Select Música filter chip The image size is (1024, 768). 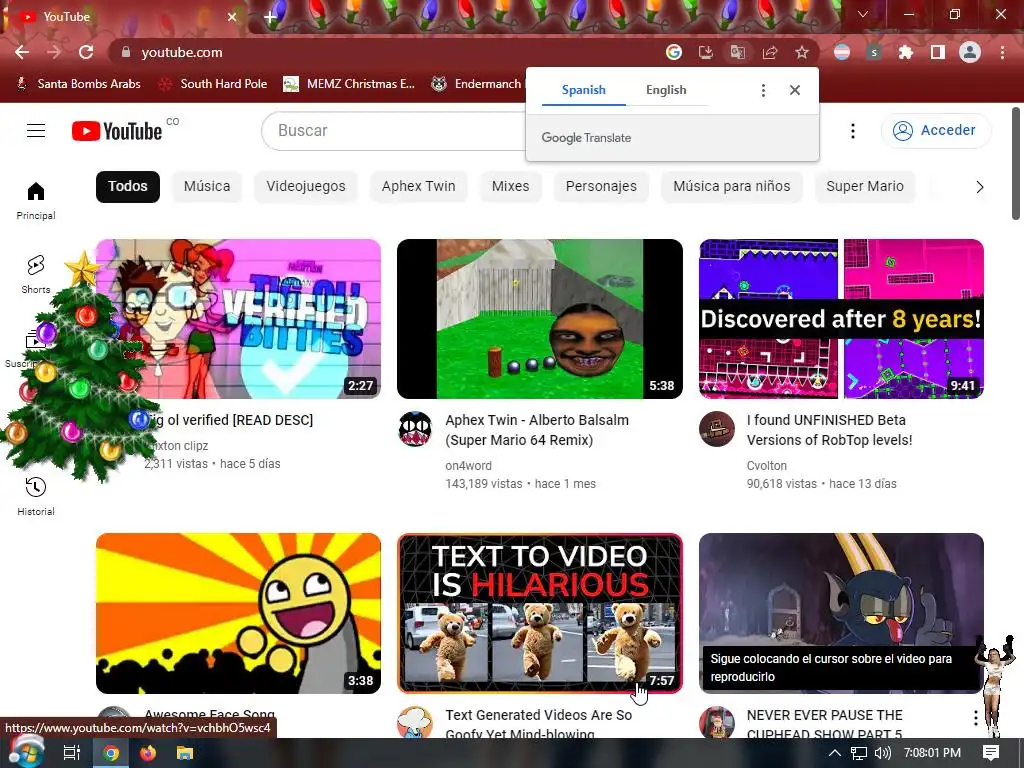pos(207,186)
